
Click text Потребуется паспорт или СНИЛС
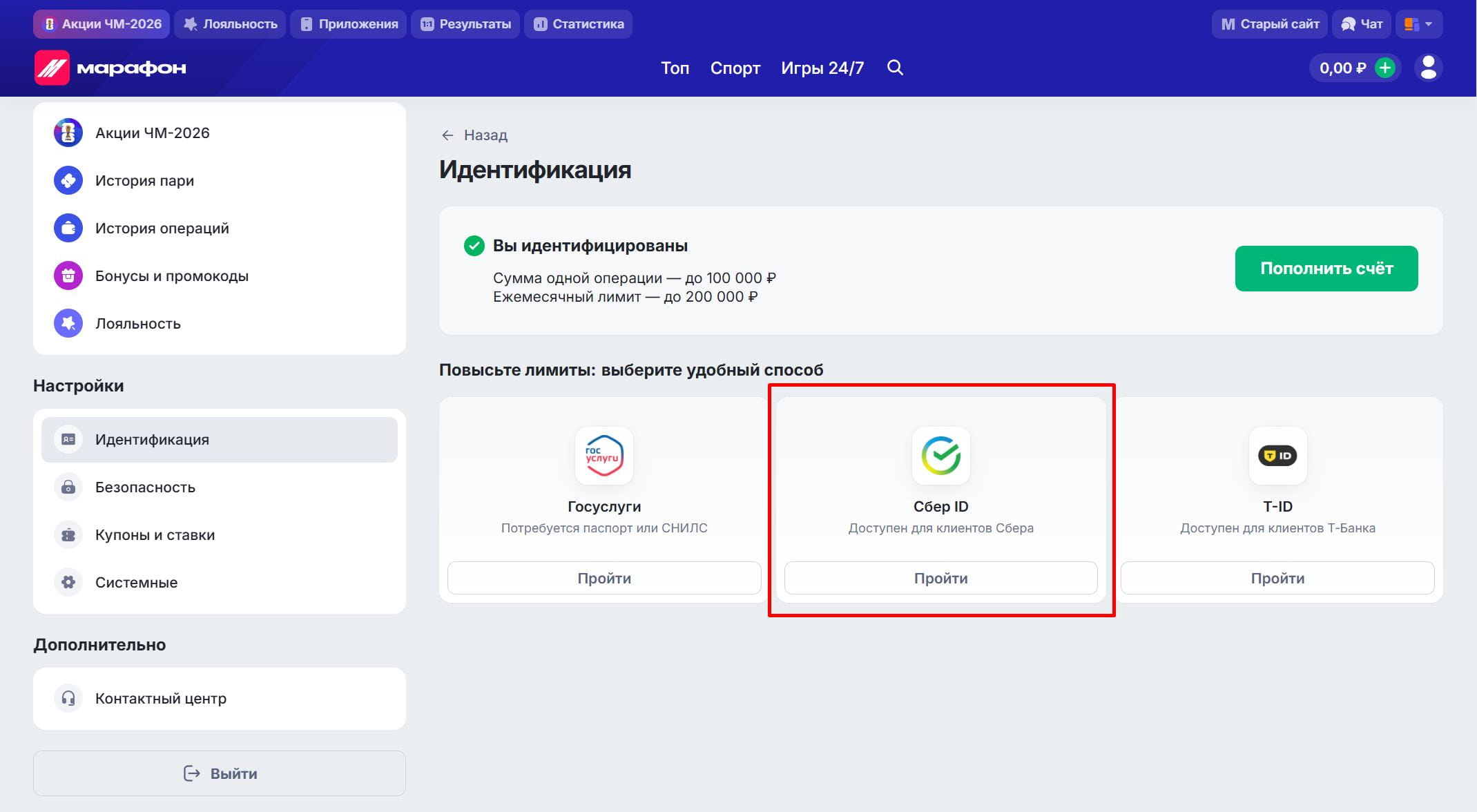pos(604,528)
